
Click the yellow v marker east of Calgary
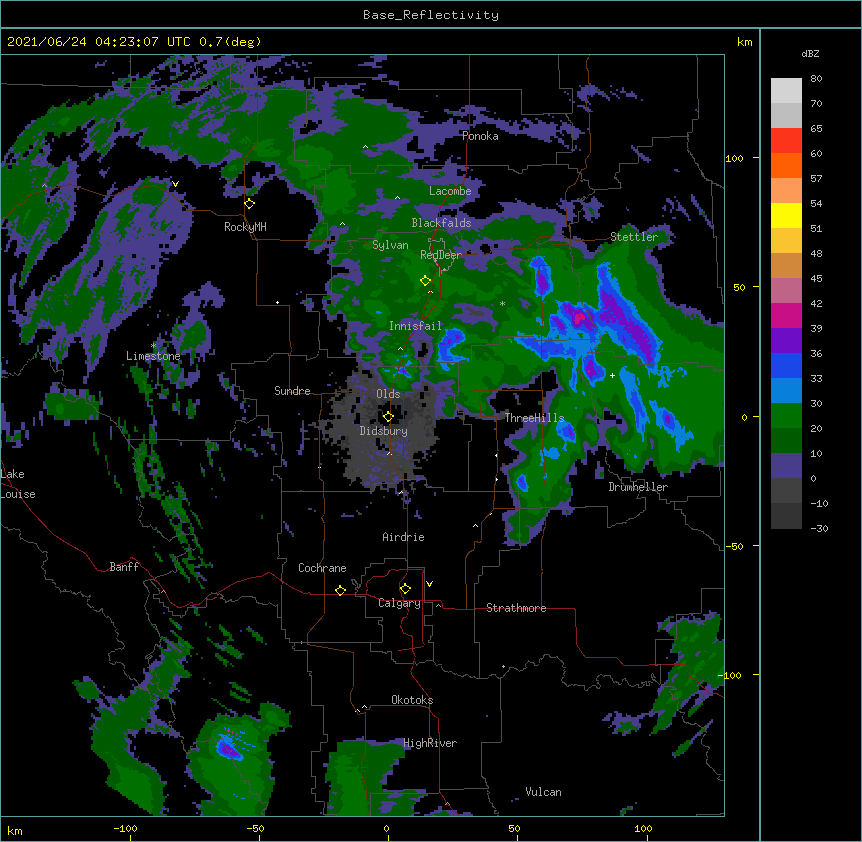[429, 584]
